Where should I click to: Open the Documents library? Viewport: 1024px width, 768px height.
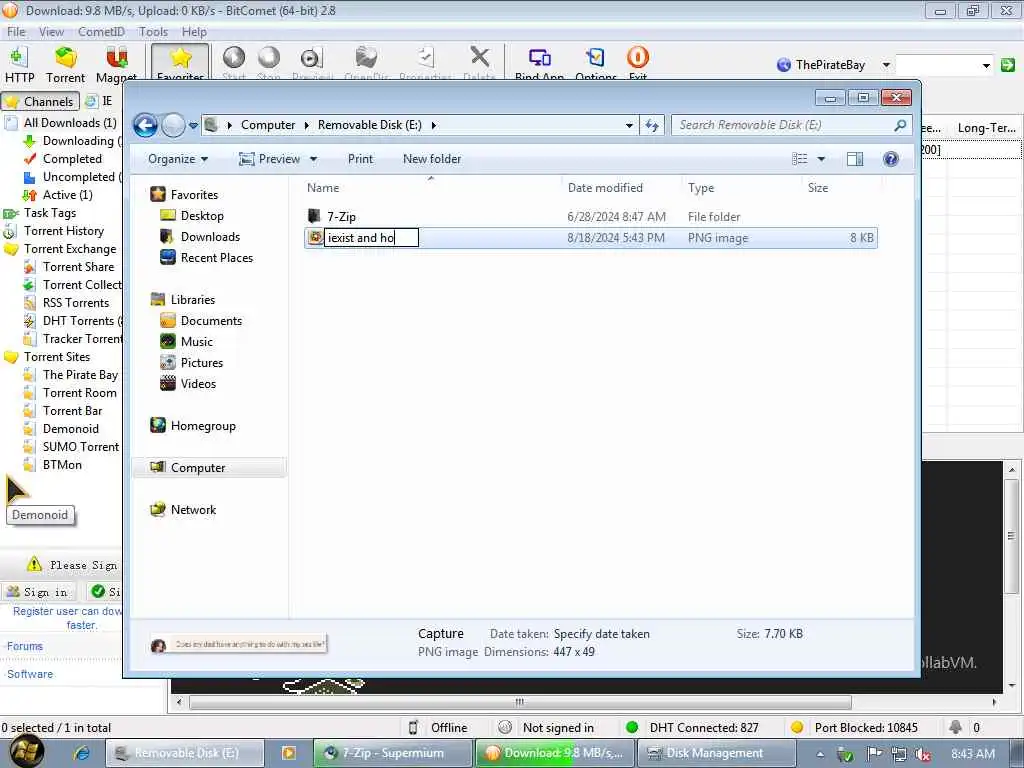click(211, 321)
